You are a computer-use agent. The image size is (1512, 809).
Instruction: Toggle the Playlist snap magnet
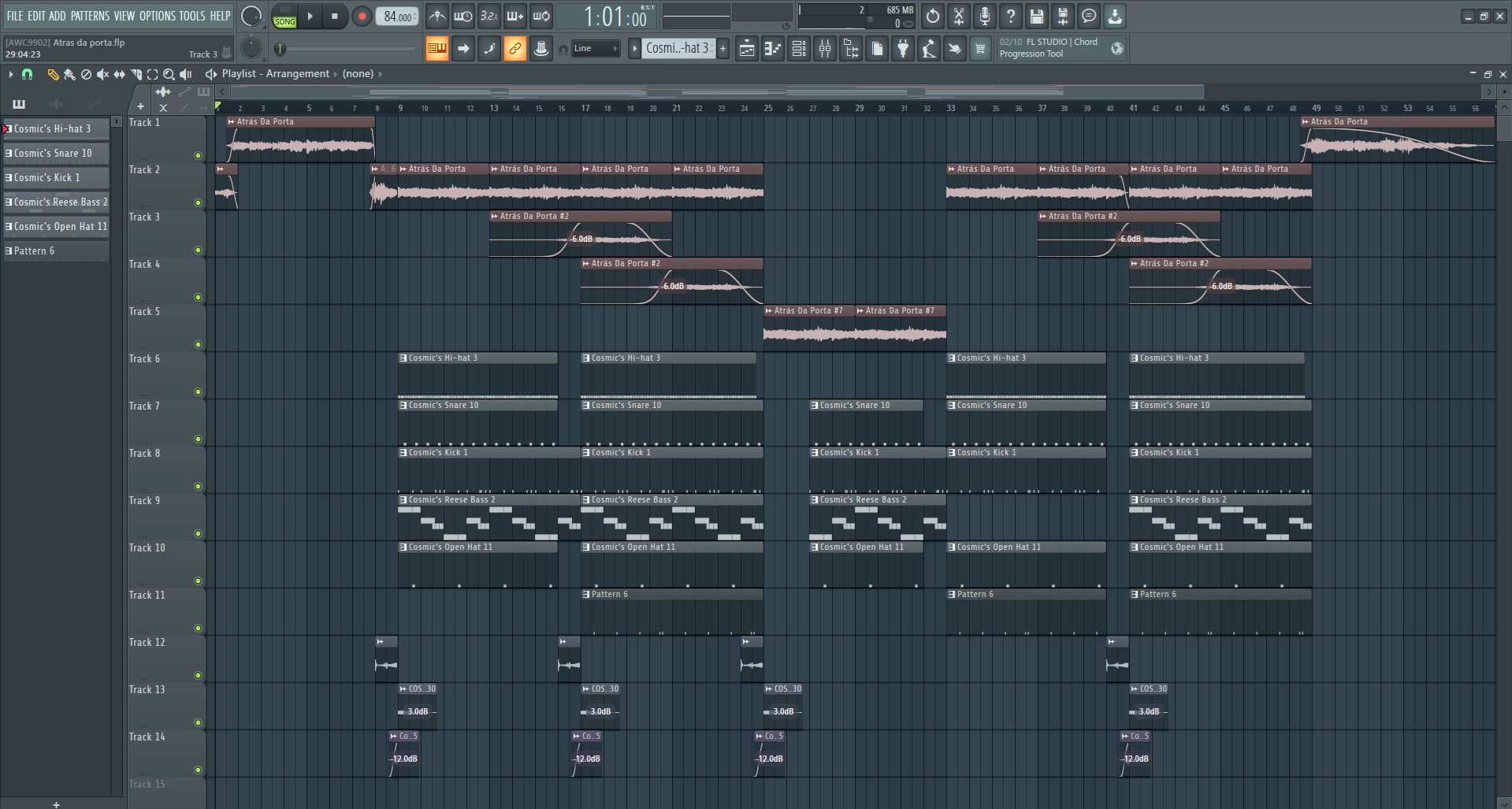pos(28,74)
